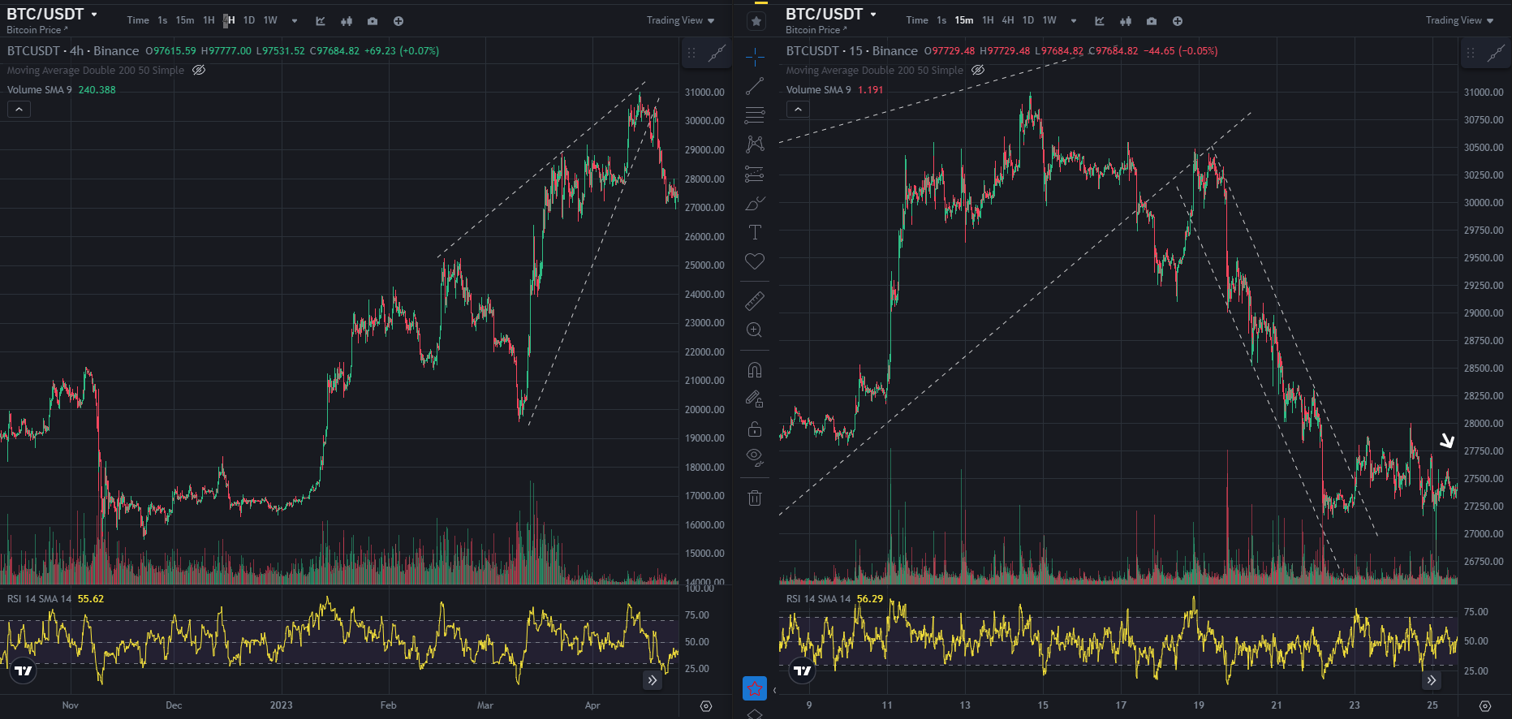
Task: Open more intervals dropdown on left chart
Action: (x=294, y=20)
